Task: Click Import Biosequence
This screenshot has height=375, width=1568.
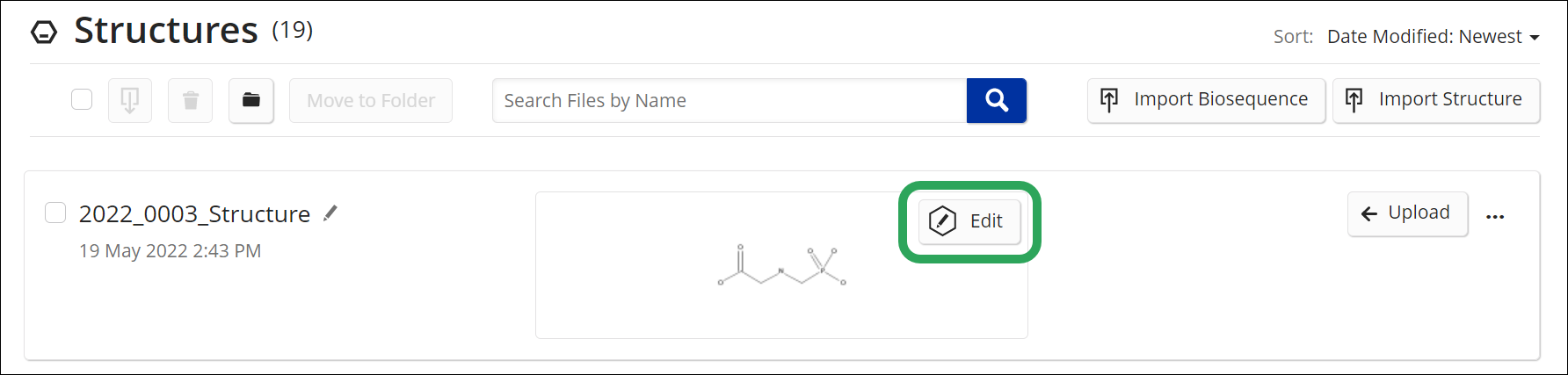Action: pos(1206,100)
